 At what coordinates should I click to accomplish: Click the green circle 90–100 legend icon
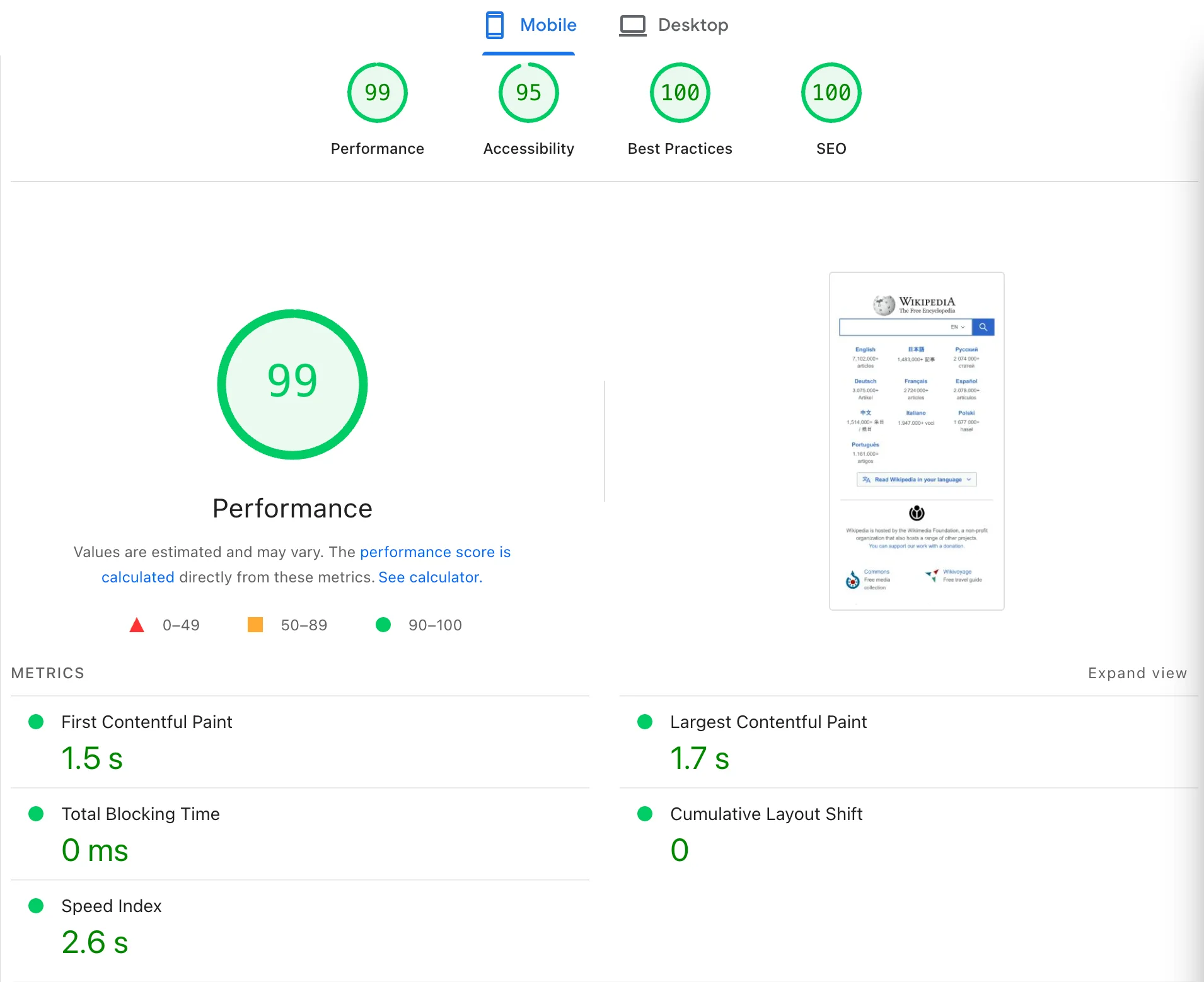pos(383,625)
